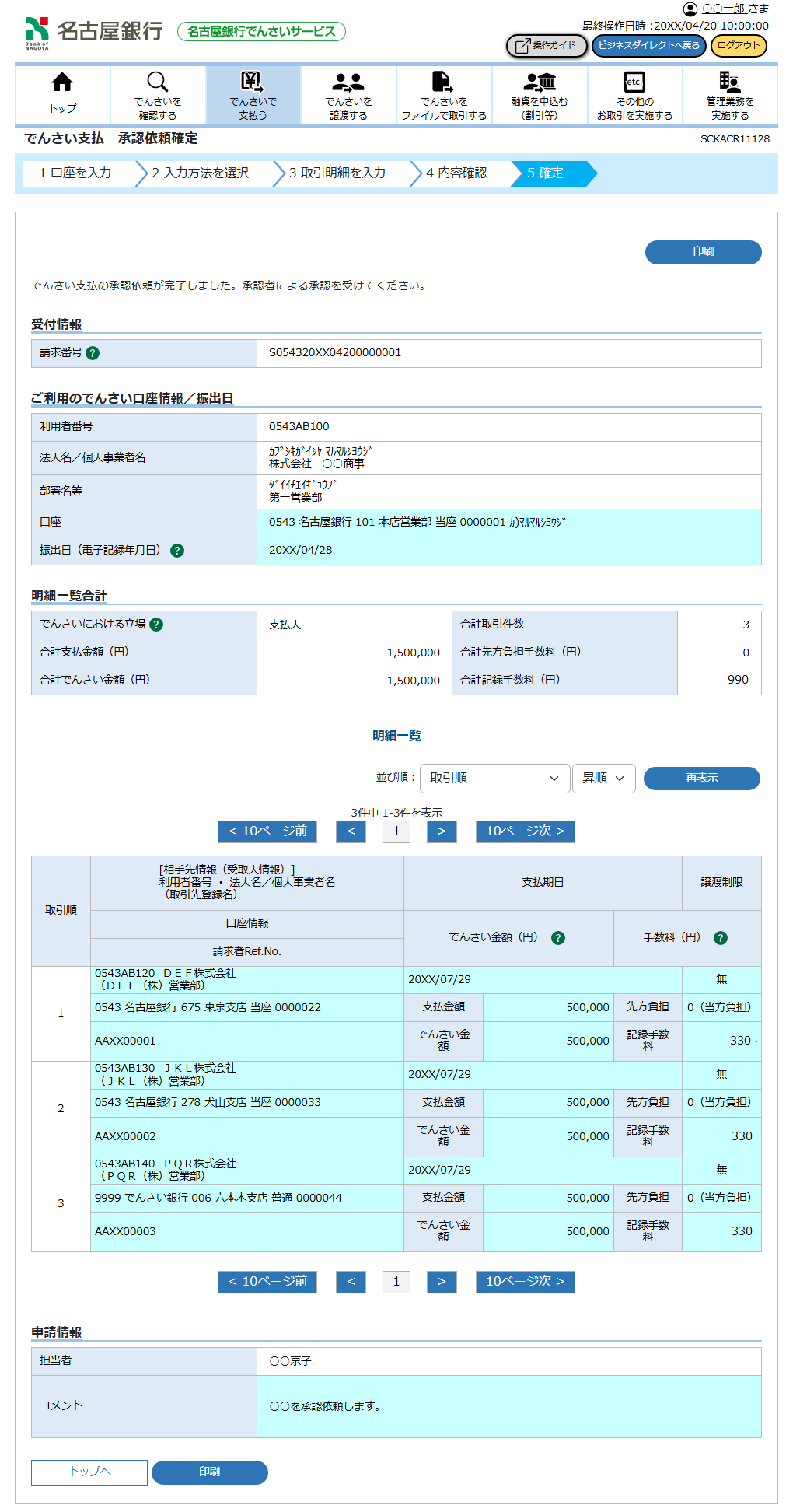Select the でんさいで支払う menu tab

pos(253,94)
